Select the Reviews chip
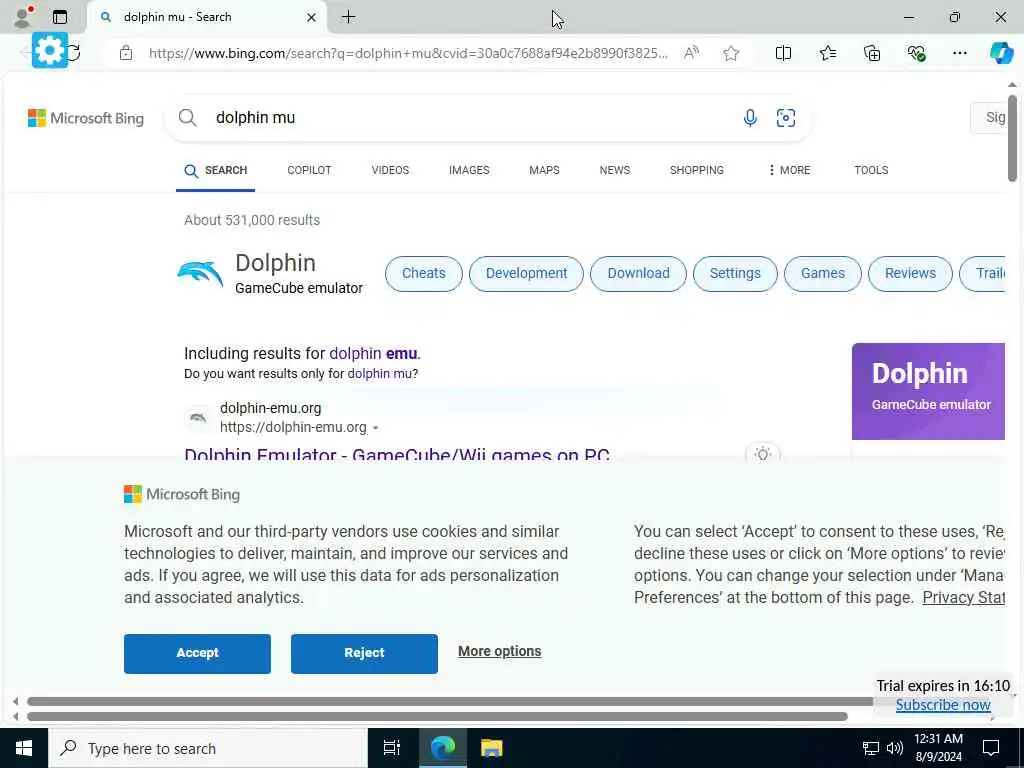This screenshot has width=1024, height=768. (910, 274)
